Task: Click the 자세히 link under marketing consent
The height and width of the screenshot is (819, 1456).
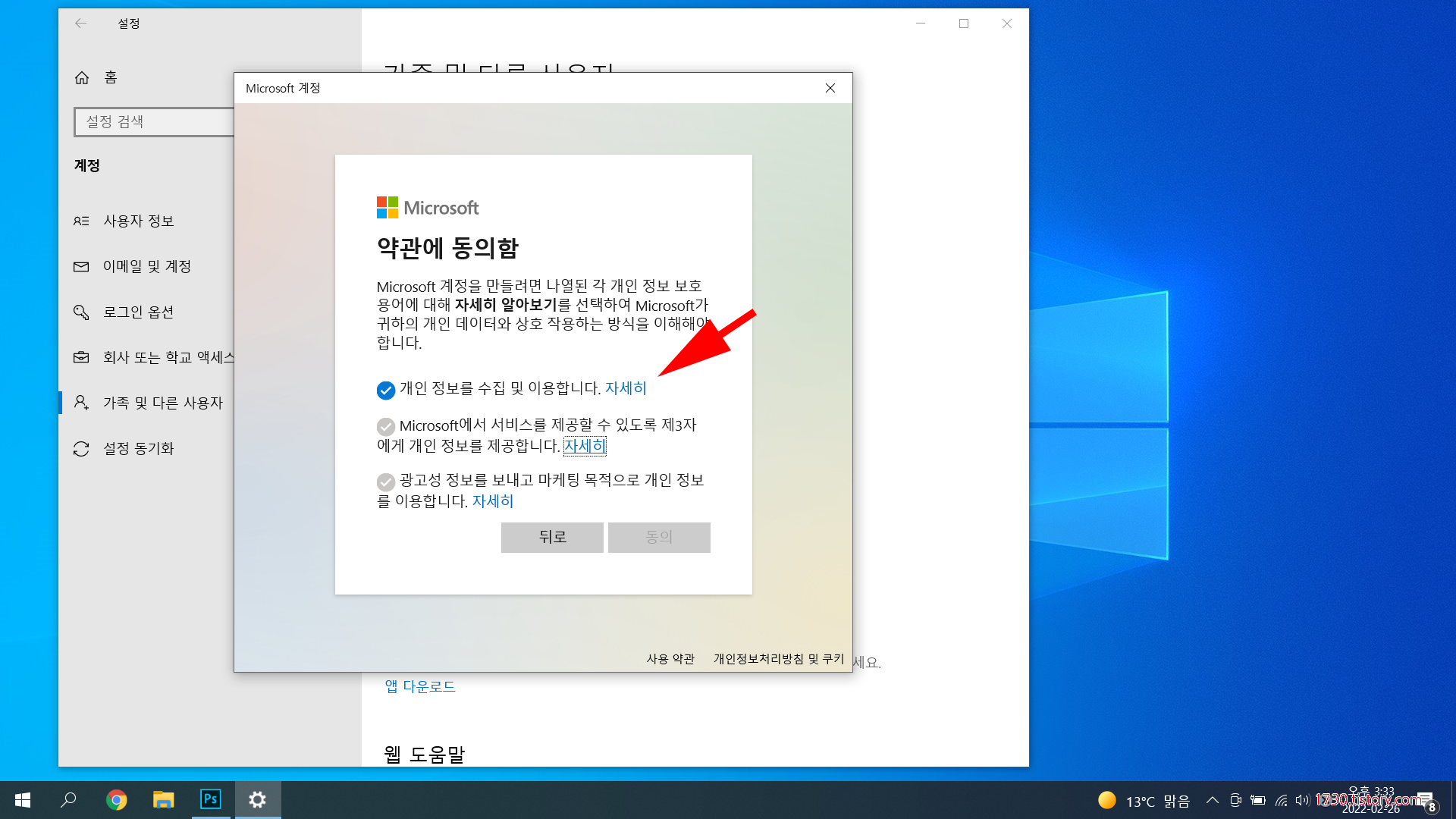Action: [493, 501]
